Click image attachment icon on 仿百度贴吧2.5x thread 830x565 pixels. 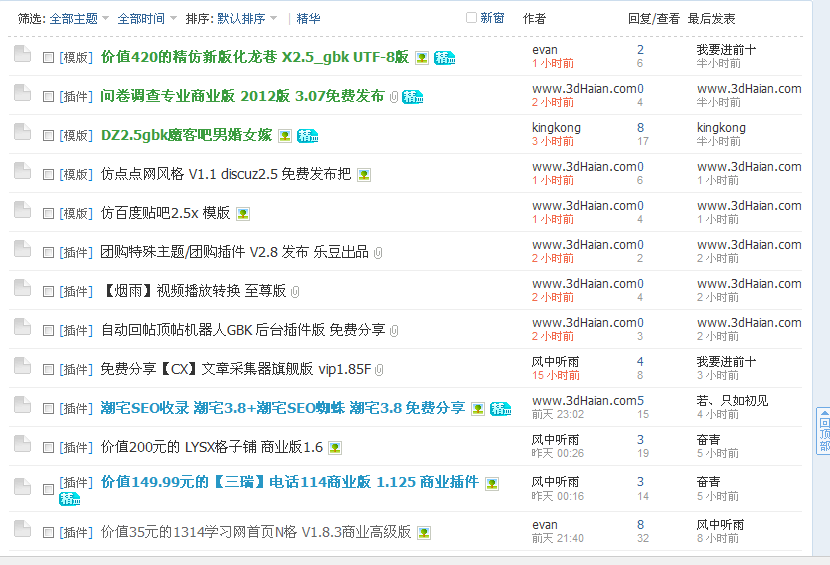tap(242, 214)
